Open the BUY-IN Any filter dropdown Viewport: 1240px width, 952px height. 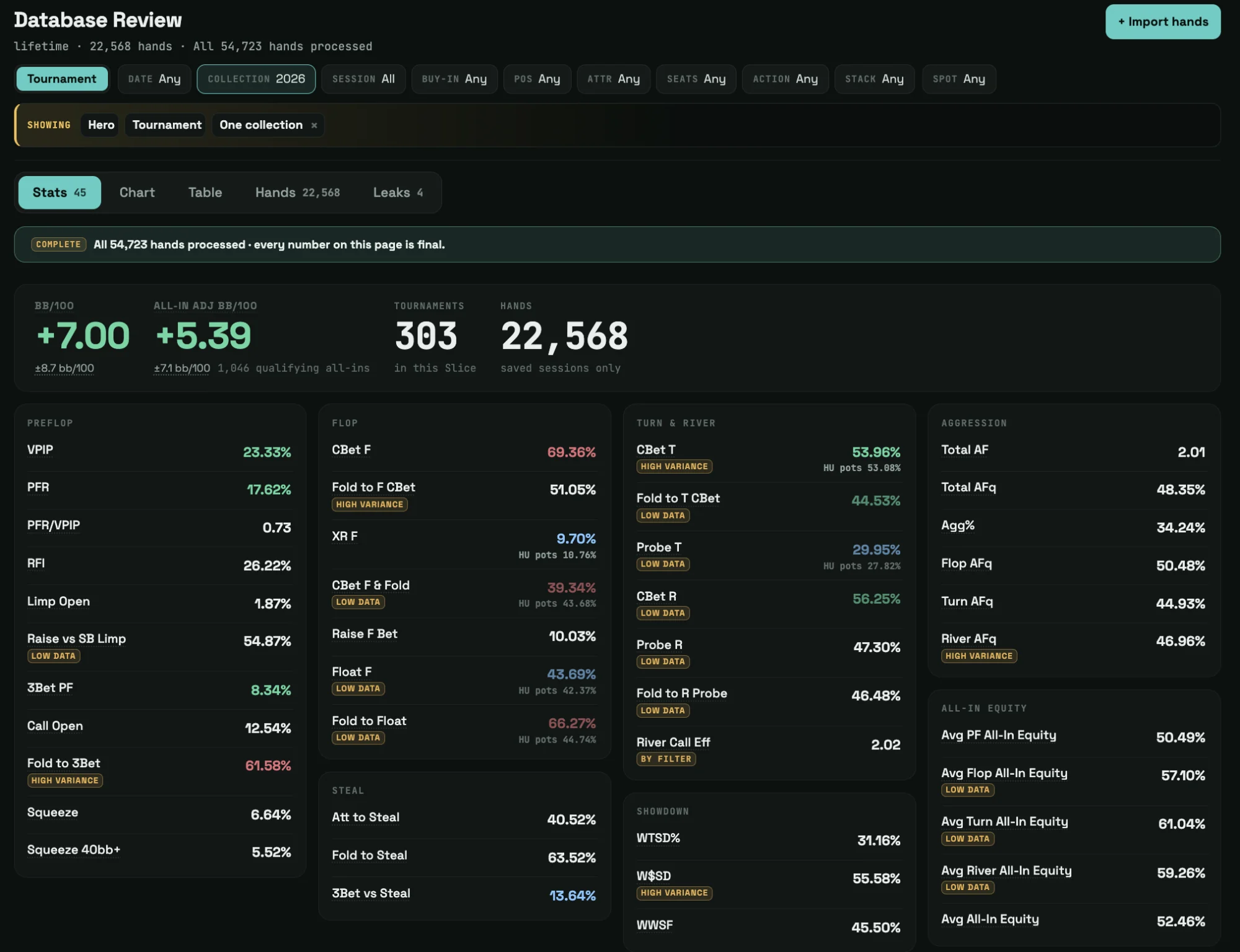click(x=454, y=79)
